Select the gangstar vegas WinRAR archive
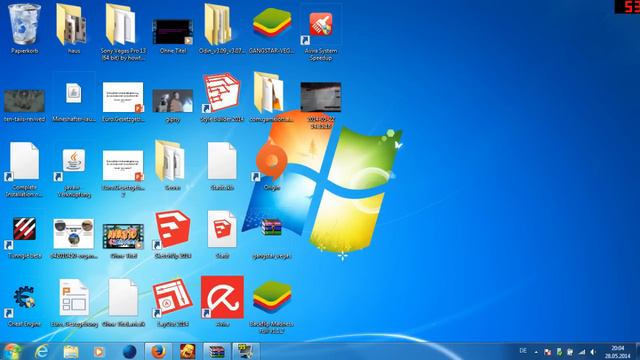640x360 pixels. click(x=271, y=238)
